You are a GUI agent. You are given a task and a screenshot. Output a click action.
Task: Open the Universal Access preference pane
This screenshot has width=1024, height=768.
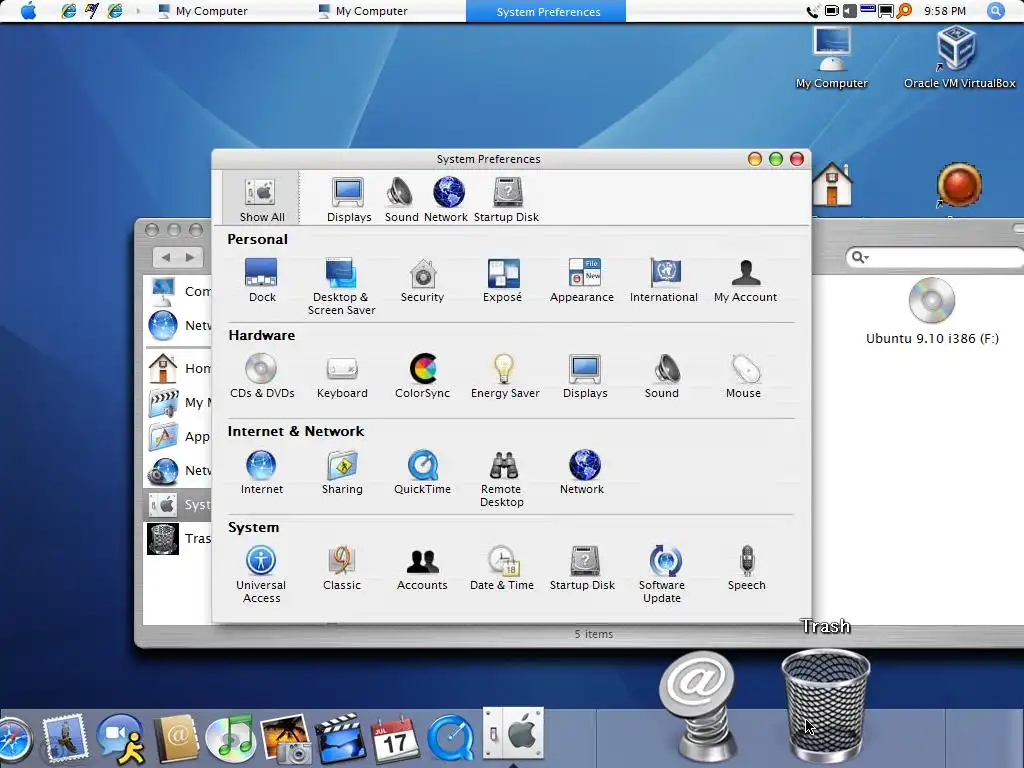coord(261,575)
